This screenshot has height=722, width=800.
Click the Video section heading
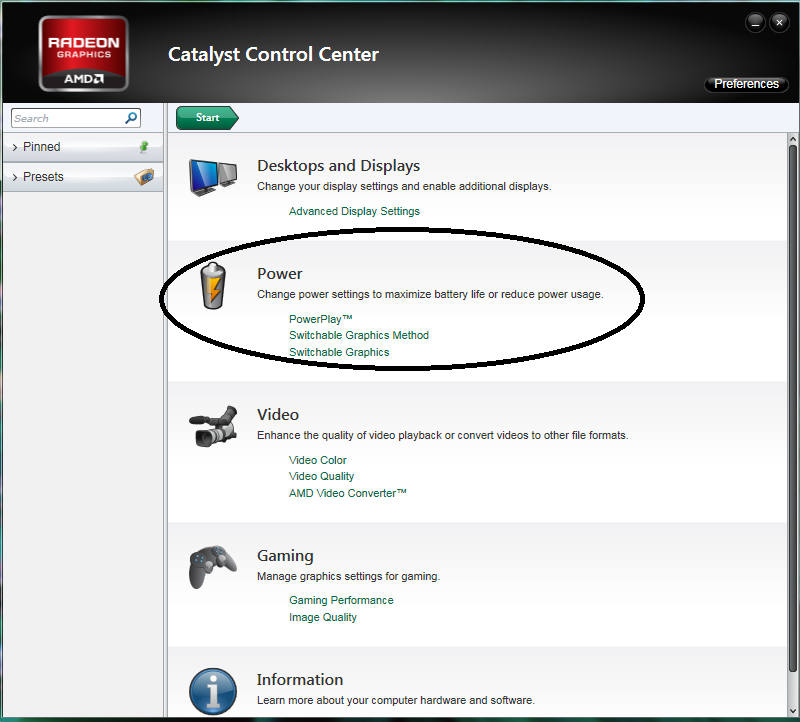(278, 414)
